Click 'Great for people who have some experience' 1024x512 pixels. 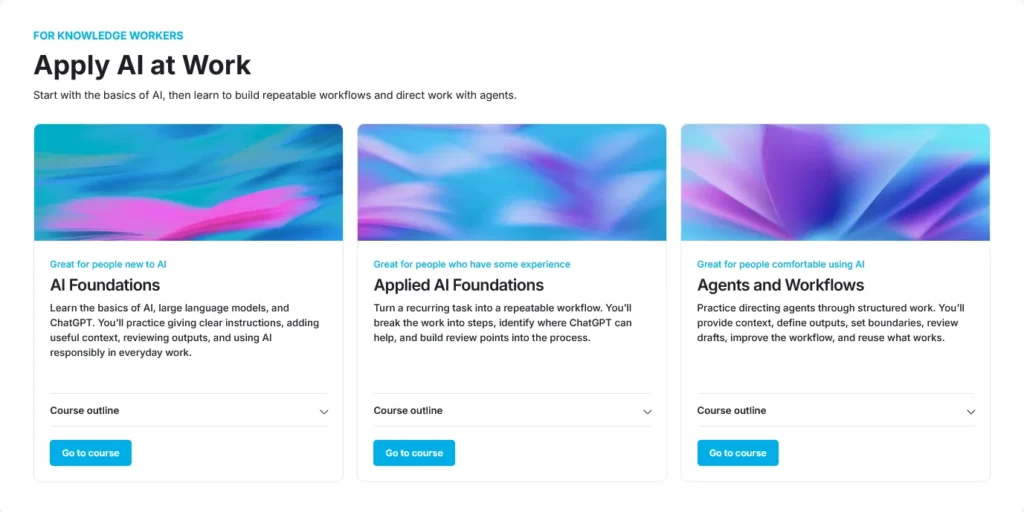[x=472, y=264]
